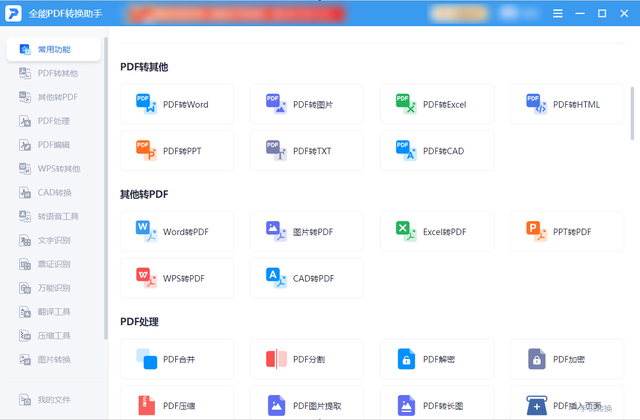The width and height of the screenshot is (640, 420).
Task: Switch to 其他转PDF sidebar section
Action: [x=53, y=97]
